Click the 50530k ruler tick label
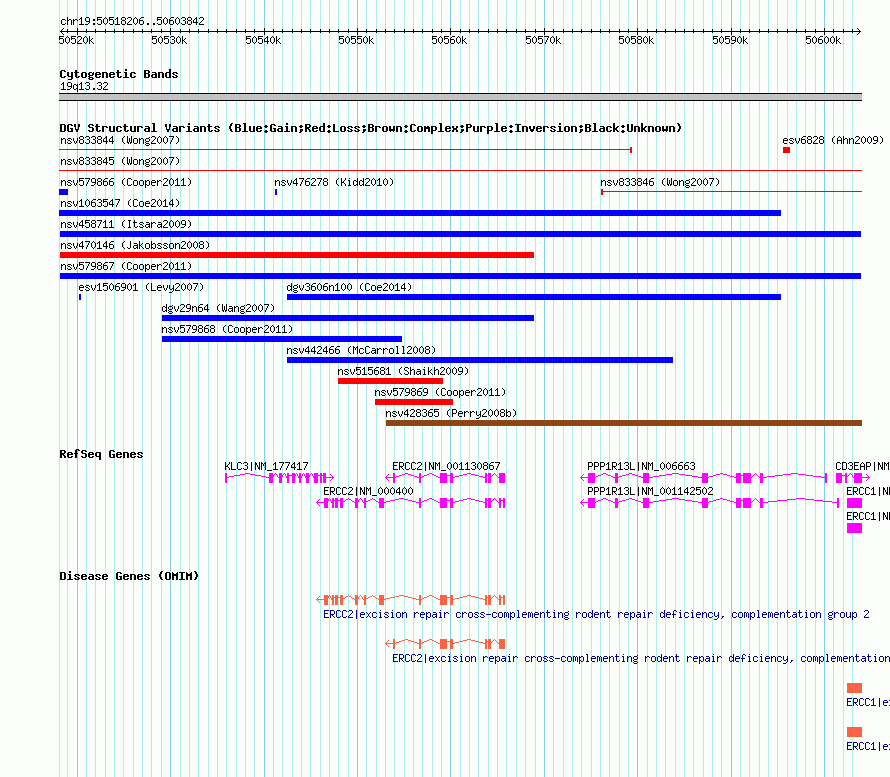The width and height of the screenshot is (890, 777). coord(169,40)
